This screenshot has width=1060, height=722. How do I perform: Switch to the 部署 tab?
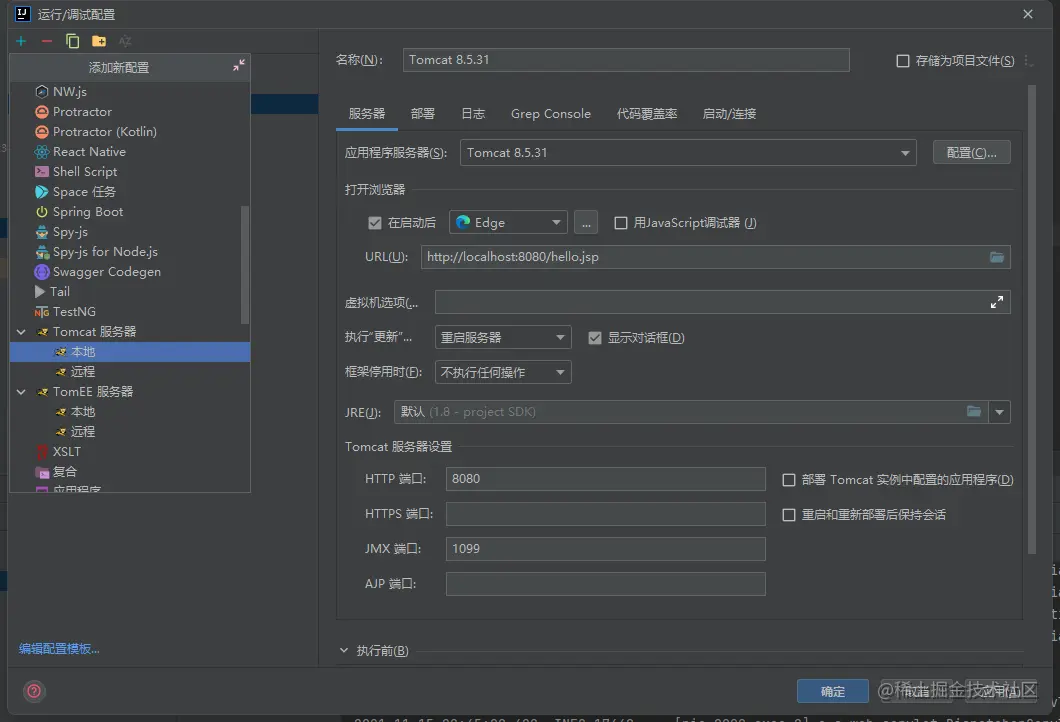tap(423, 114)
